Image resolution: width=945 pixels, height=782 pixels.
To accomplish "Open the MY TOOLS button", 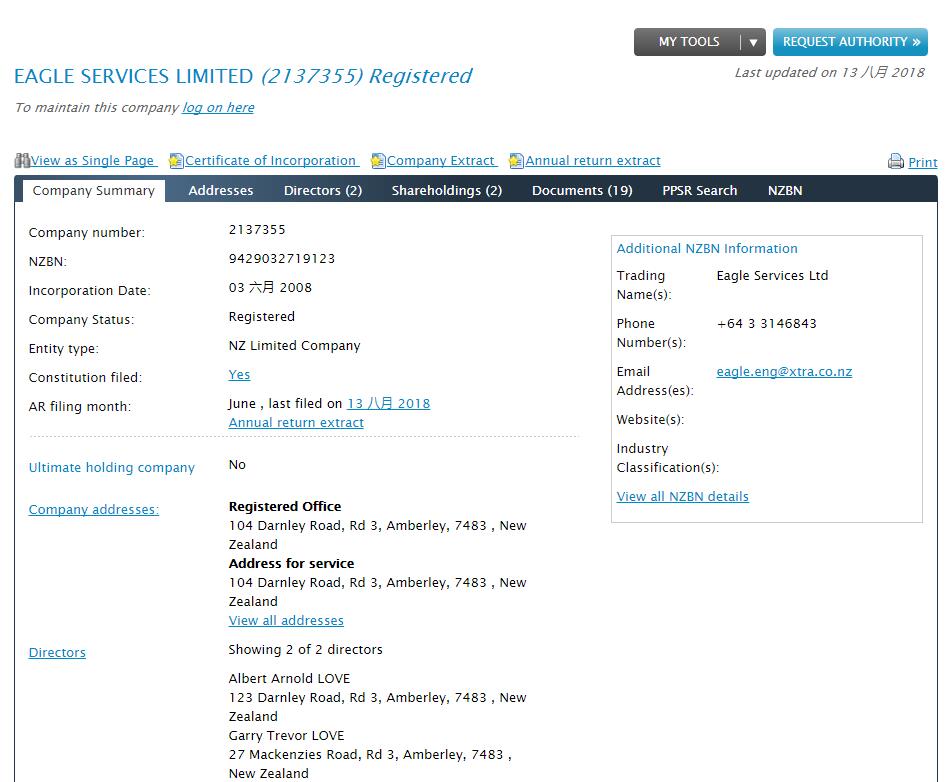I will click(688, 42).
